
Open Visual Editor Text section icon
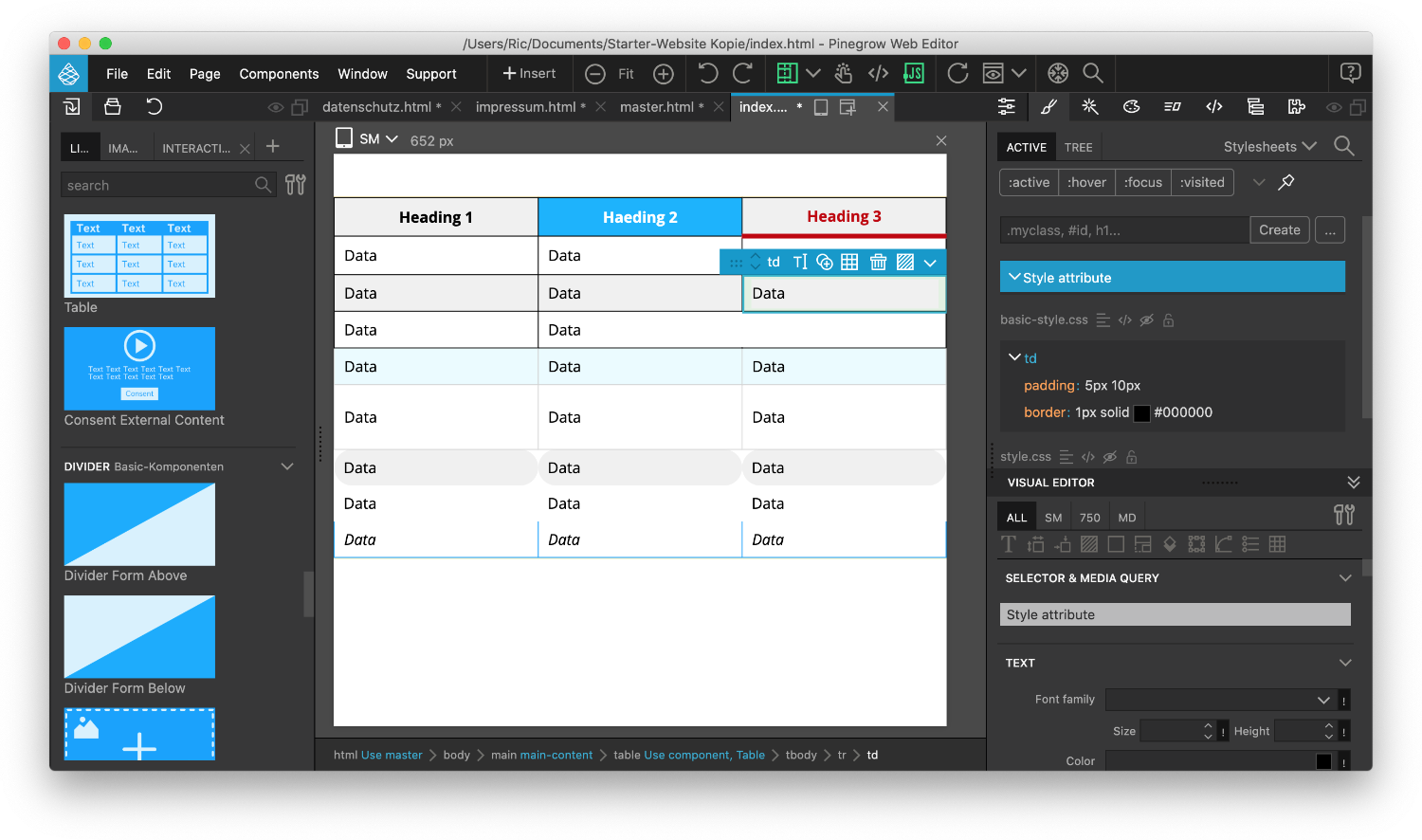pyautogui.click(x=1009, y=544)
